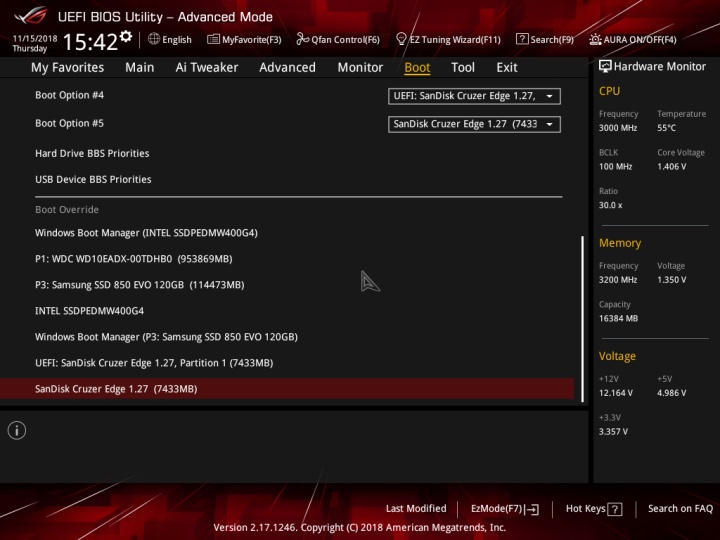720x540 pixels.
Task: Click the Qfan Control fan icon
Action: (303, 39)
